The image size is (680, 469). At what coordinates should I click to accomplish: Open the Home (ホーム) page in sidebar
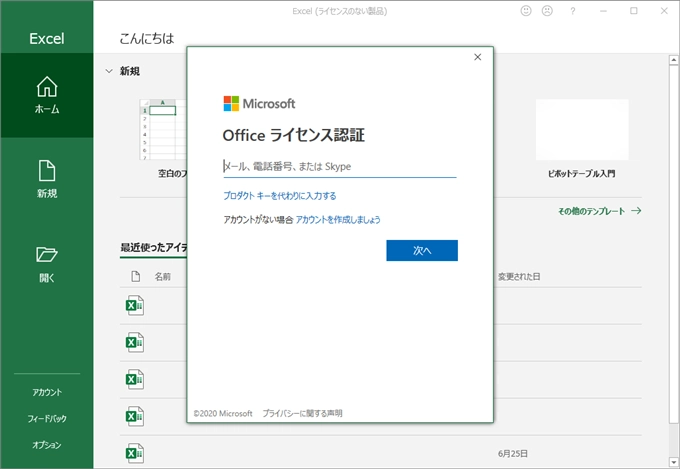coord(47,95)
